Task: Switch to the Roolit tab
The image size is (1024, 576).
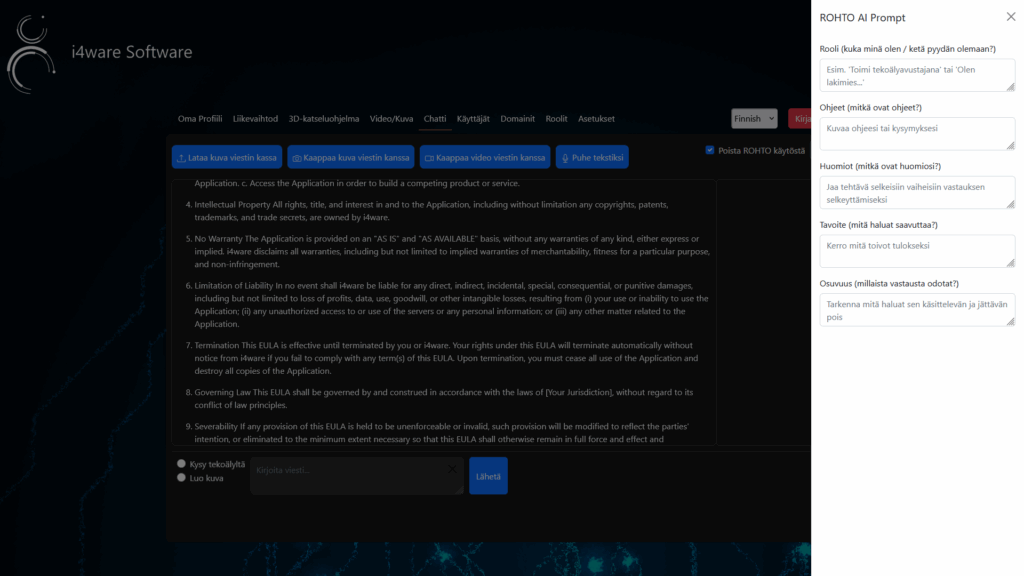Action: (x=556, y=119)
